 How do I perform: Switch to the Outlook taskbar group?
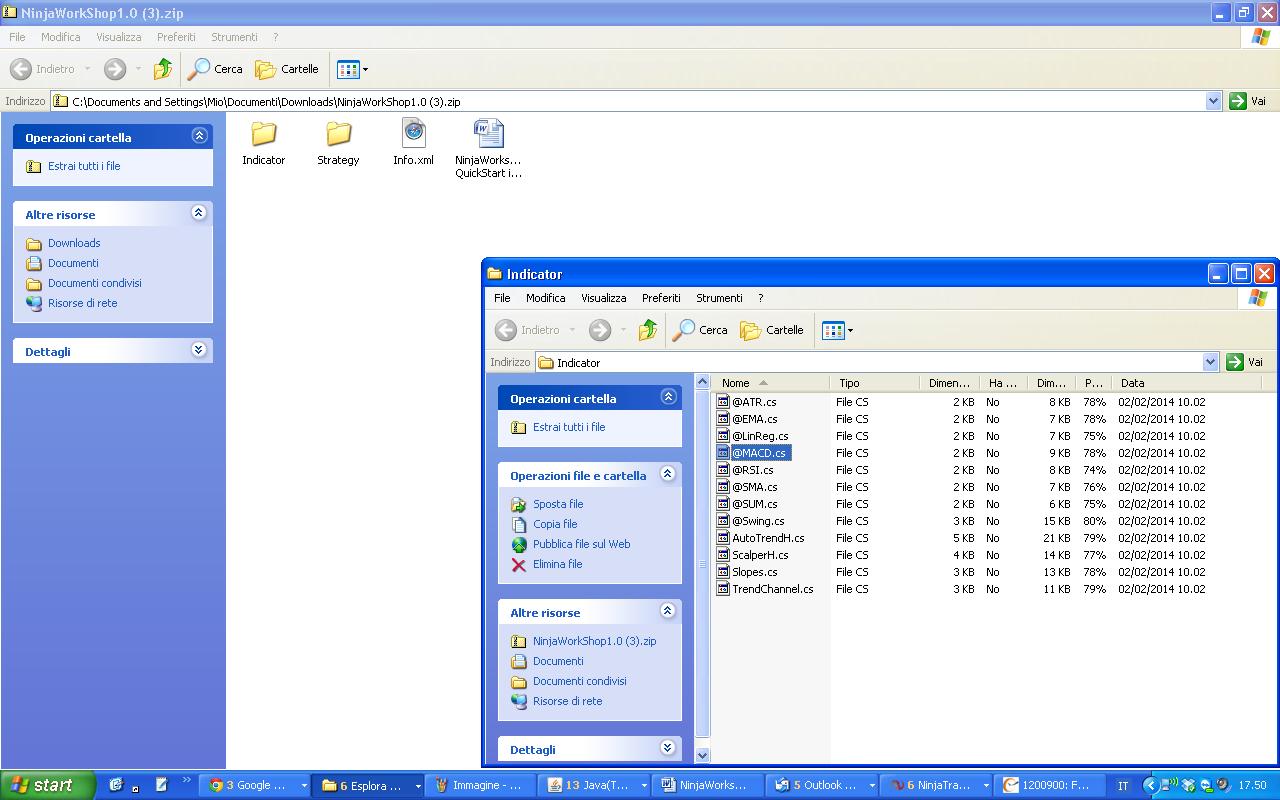point(824,785)
